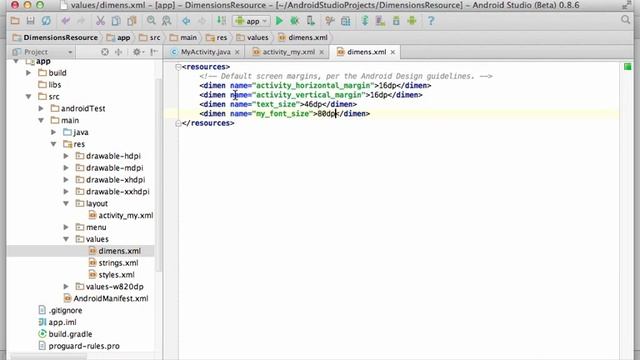The image size is (640, 360).
Task: Expand the drawable-xxhdpi folder
Action: (66, 191)
